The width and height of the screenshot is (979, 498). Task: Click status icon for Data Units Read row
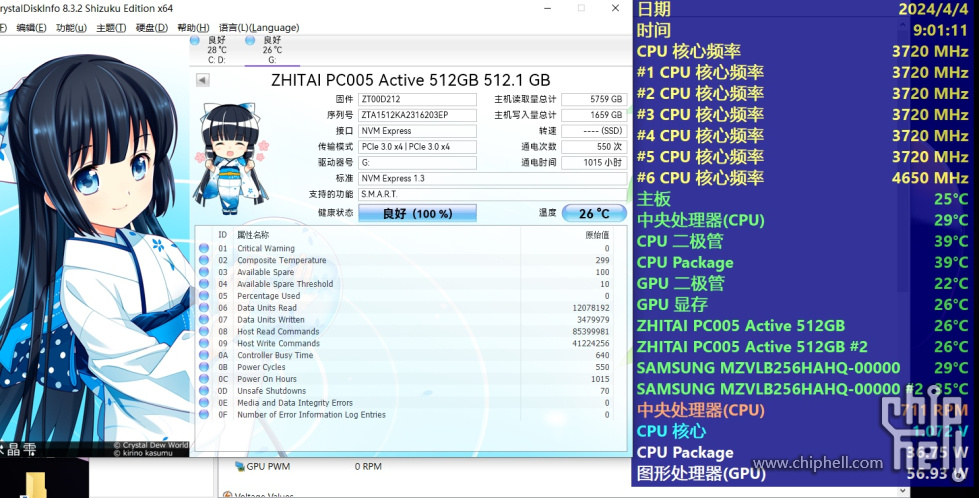[x=204, y=308]
